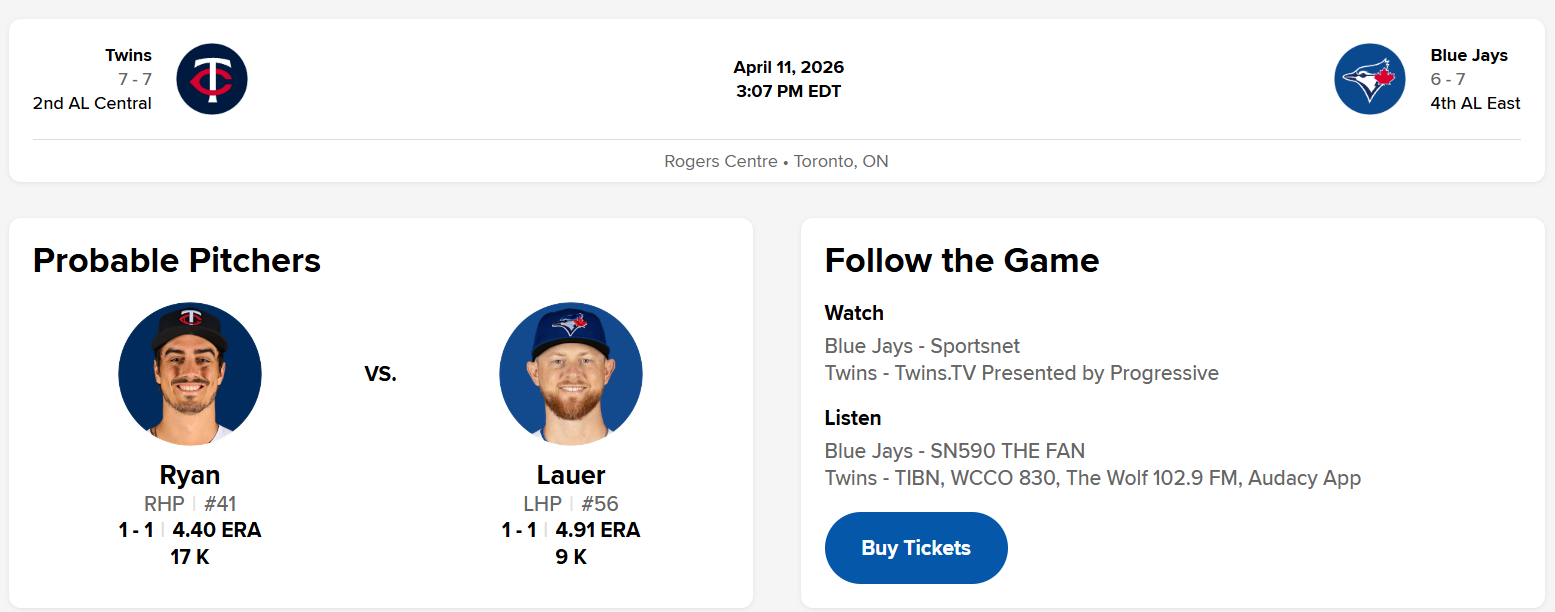Click Lauer's 4.91 ERA stat

tap(598, 530)
